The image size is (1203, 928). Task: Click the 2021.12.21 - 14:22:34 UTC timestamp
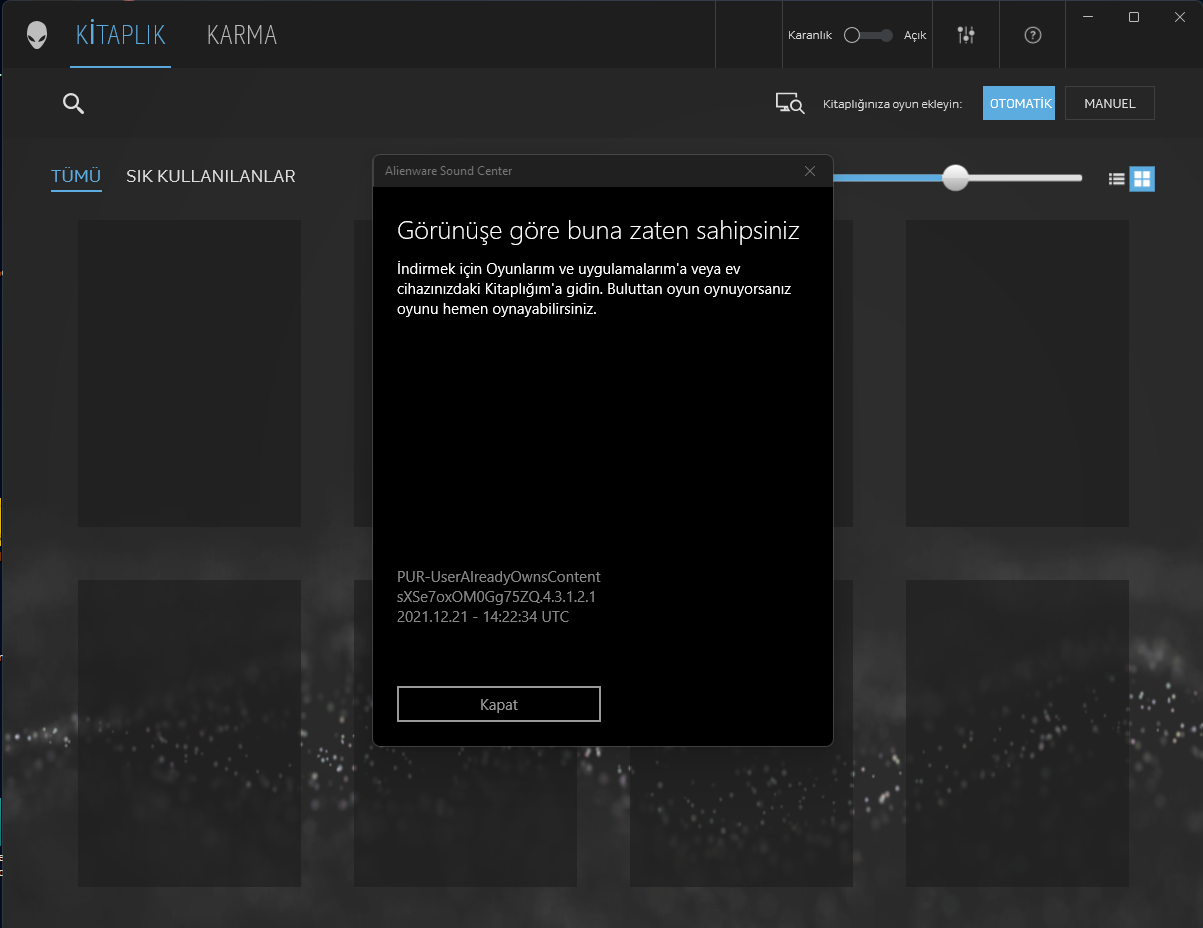483,617
